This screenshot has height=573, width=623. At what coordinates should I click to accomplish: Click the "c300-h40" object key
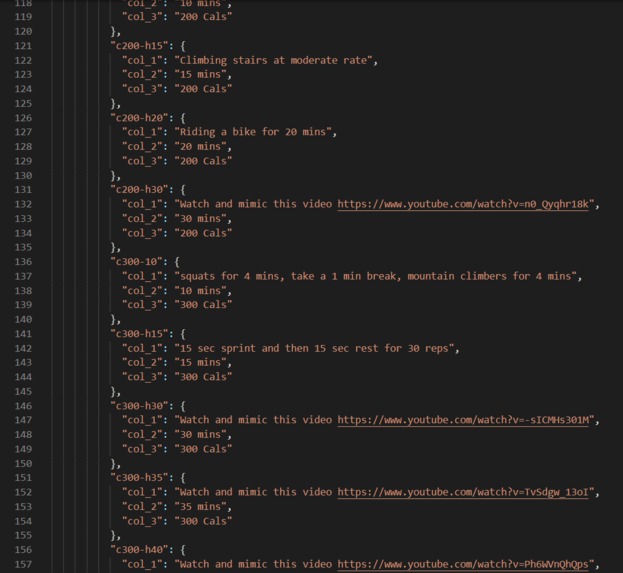coord(139,550)
